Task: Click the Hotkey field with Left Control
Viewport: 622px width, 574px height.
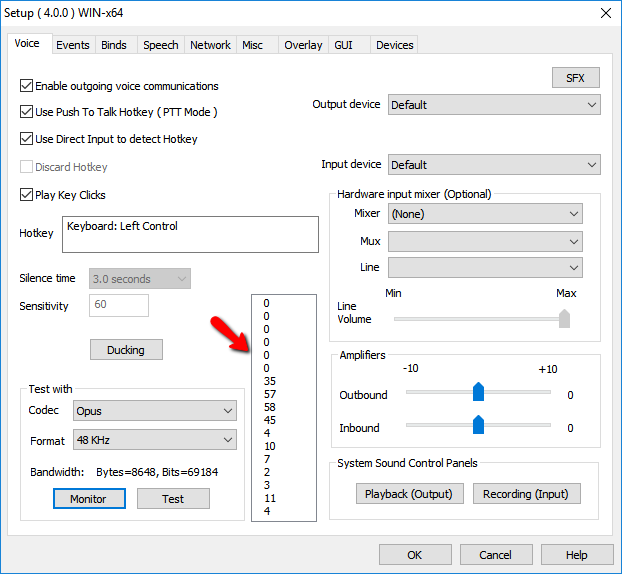Action: click(190, 234)
